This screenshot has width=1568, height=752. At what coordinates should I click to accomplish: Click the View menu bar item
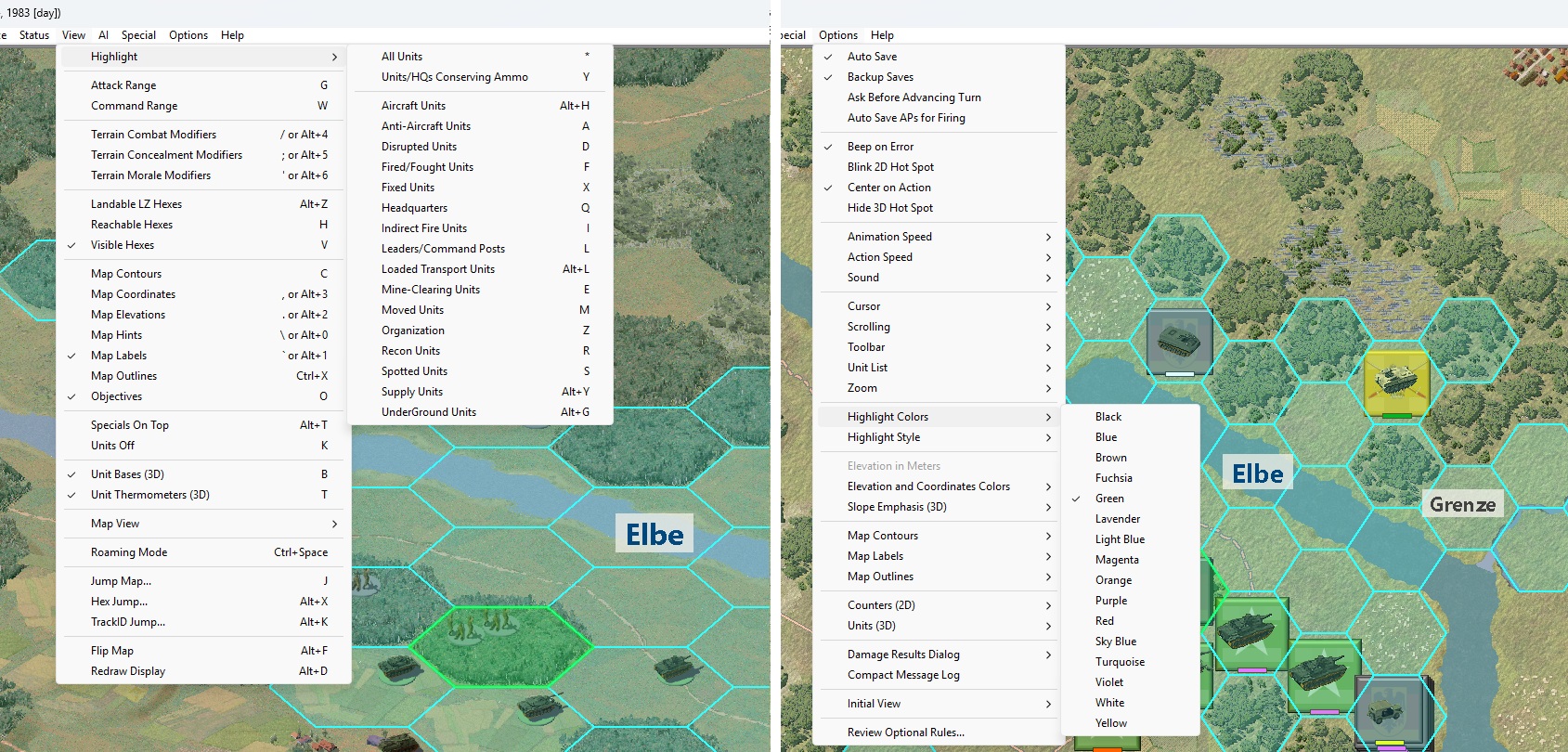coord(73,35)
